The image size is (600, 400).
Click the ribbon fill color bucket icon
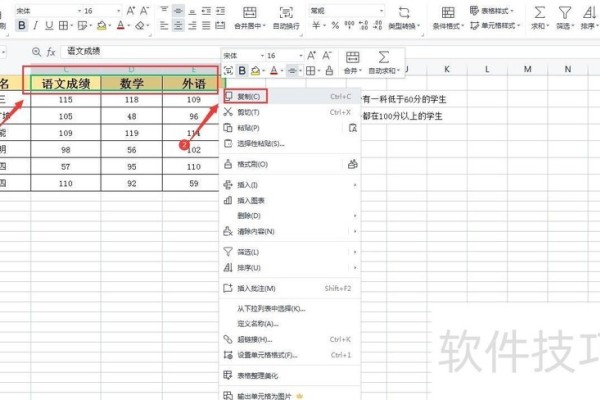(101, 26)
